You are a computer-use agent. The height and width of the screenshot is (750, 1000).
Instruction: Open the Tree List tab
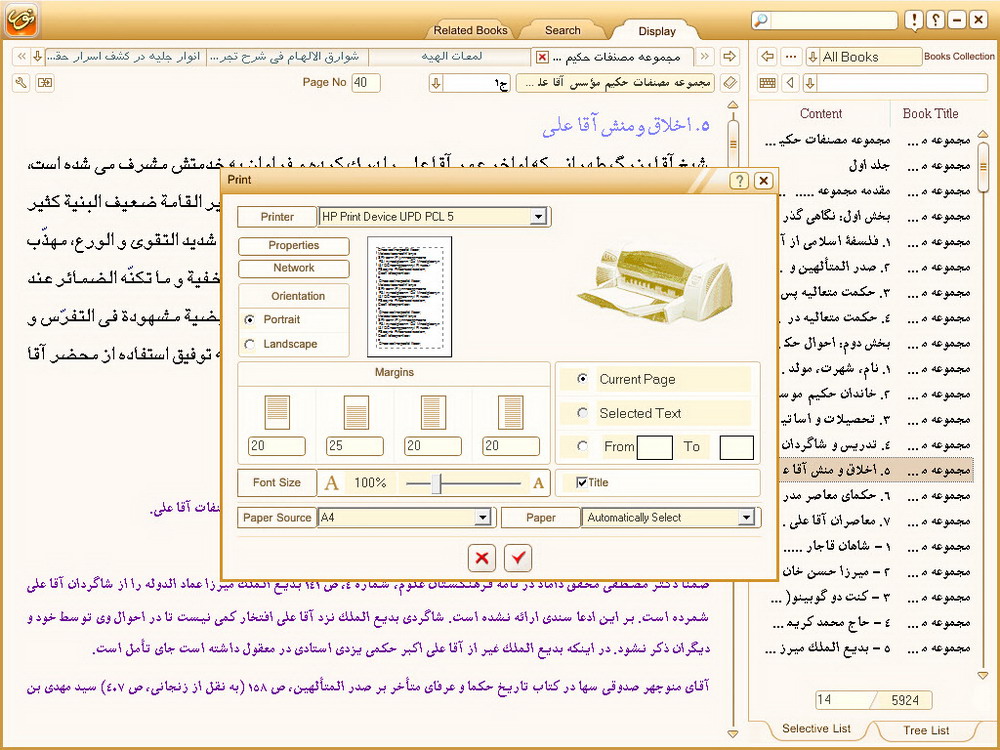pyautogui.click(x=926, y=730)
